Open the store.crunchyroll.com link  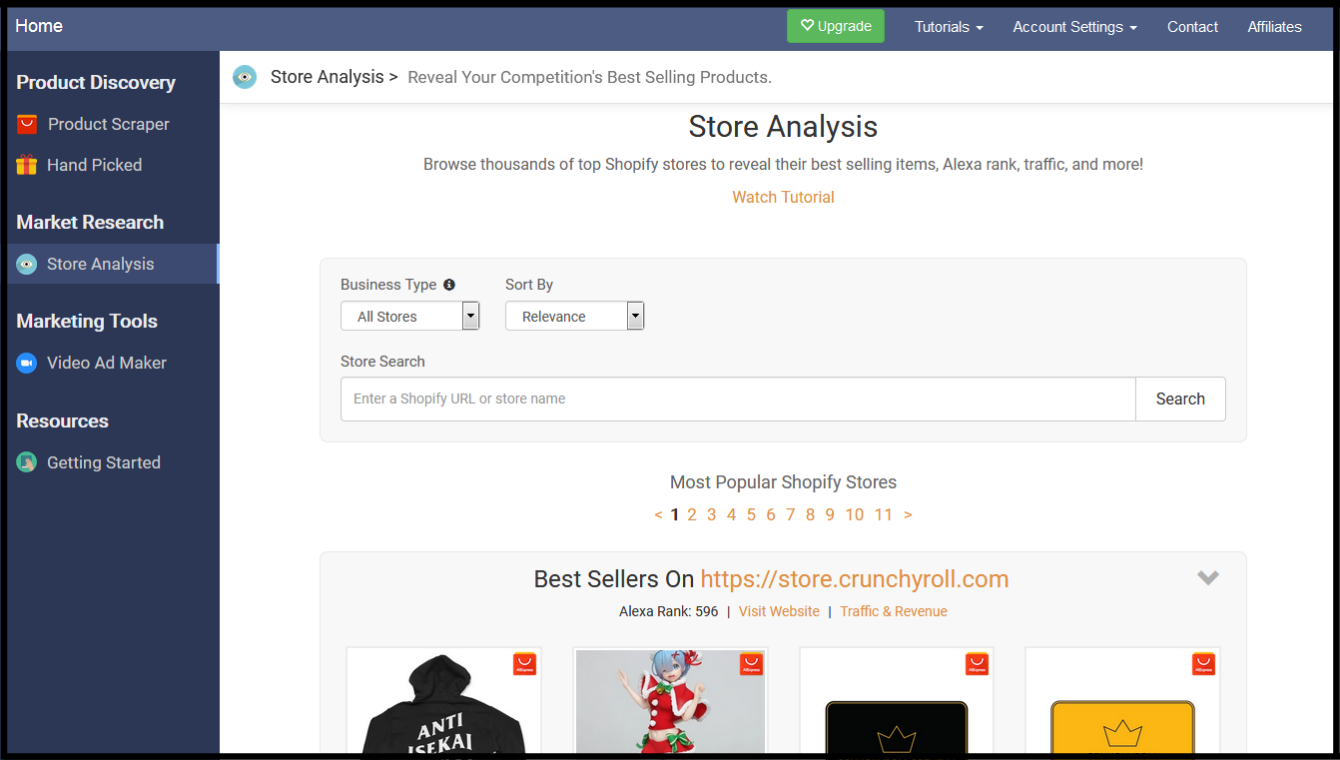854,579
